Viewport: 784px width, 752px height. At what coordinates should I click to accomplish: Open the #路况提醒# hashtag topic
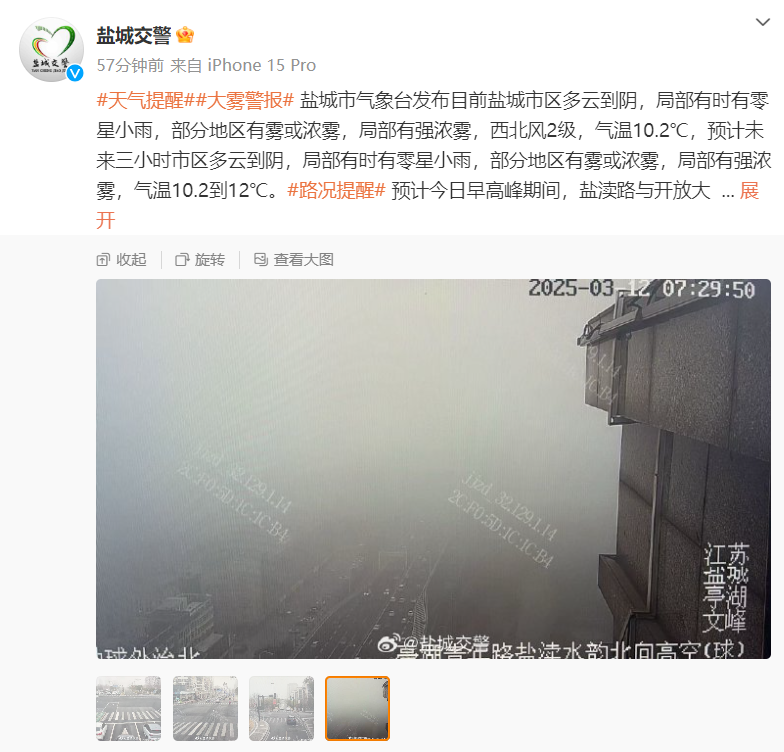click(336, 190)
